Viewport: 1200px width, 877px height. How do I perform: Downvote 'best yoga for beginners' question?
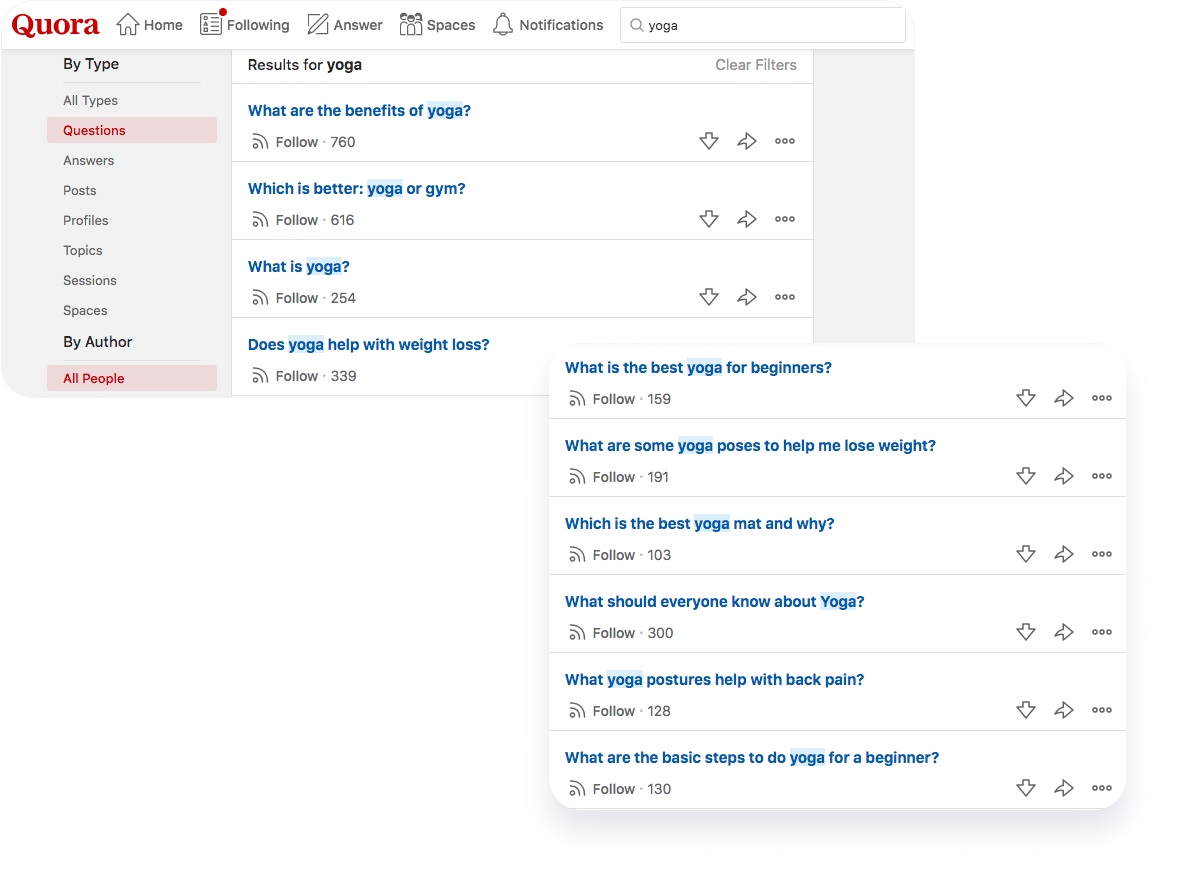1026,398
